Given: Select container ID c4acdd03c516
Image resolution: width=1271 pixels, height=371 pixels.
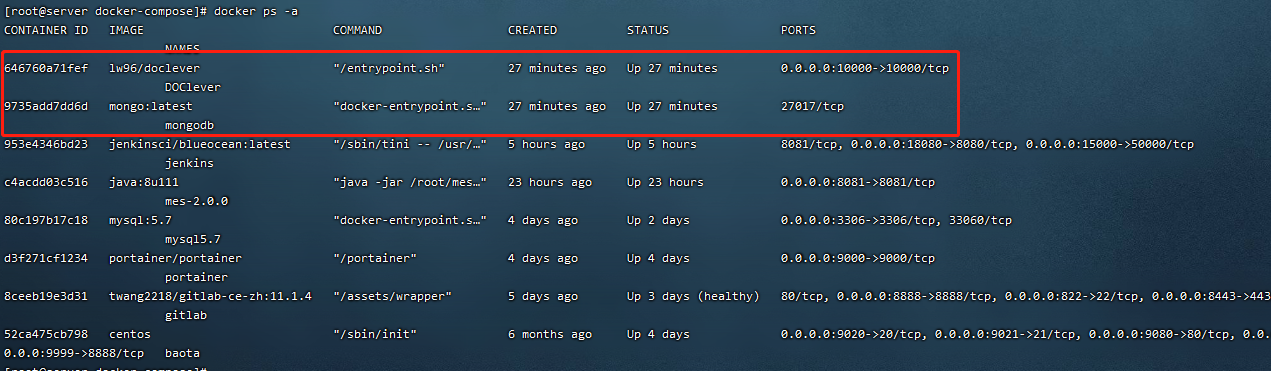Looking at the screenshot, I should click(46, 182).
